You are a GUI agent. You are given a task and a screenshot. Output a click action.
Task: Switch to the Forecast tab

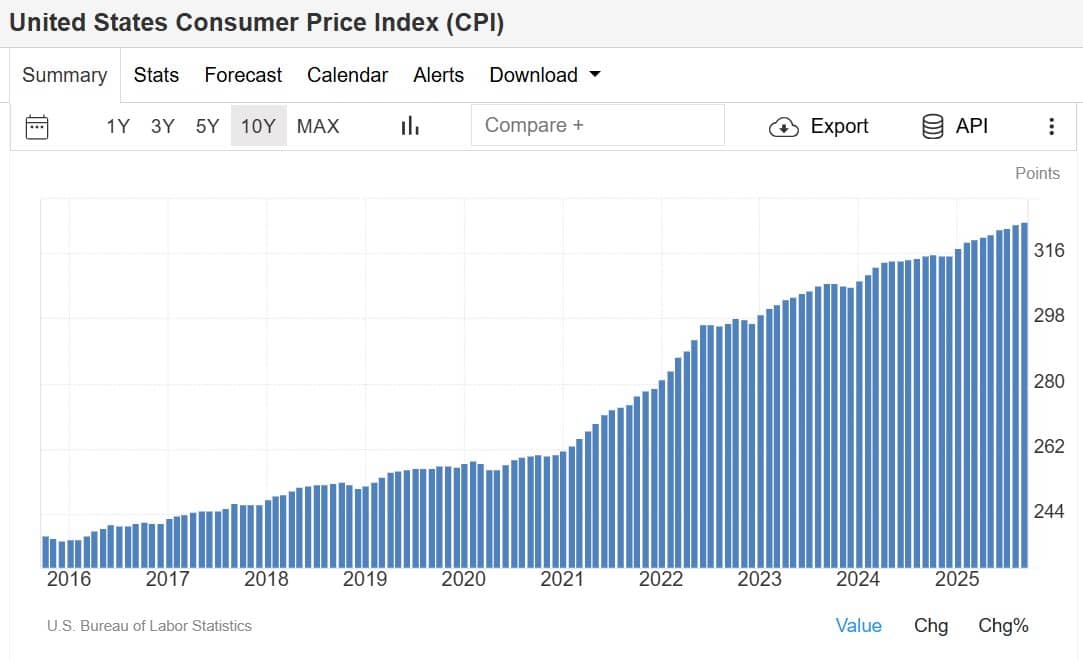tap(243, 75)
